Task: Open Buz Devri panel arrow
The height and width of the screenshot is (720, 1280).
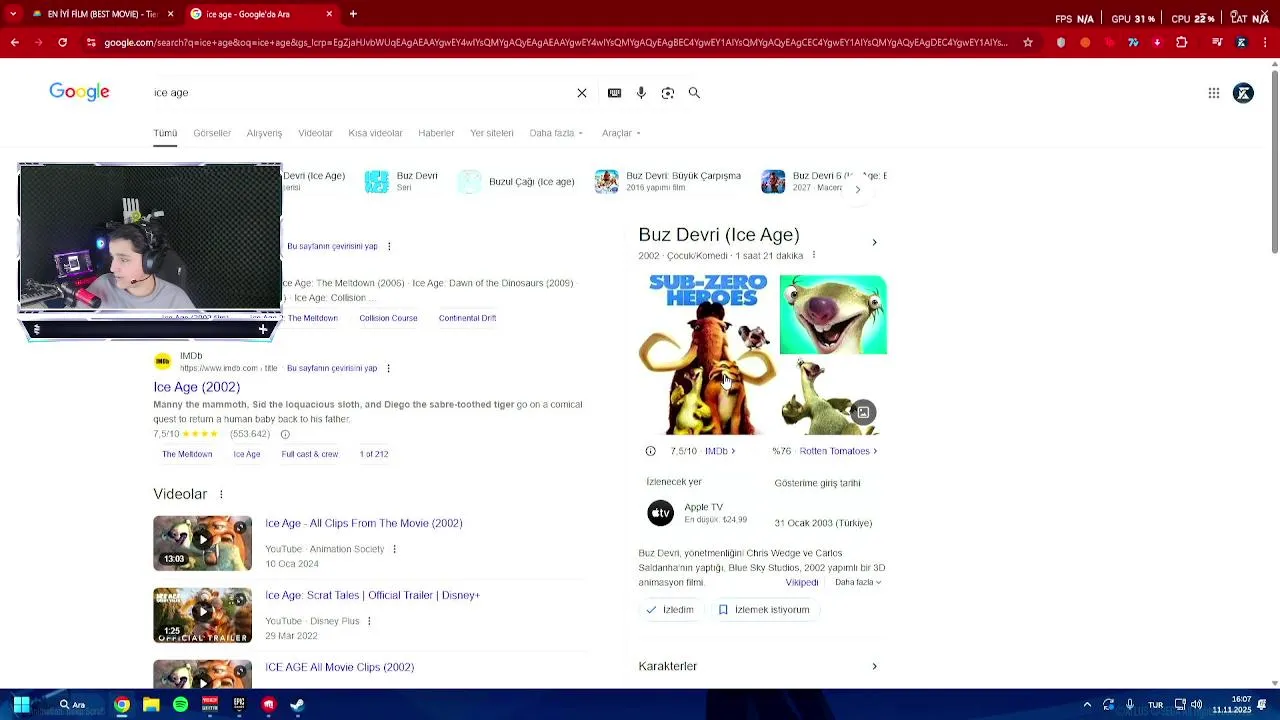Action: click(874, 242)
